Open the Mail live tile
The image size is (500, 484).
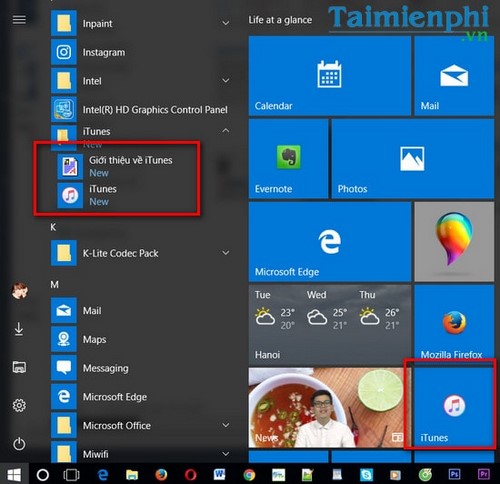454,76
